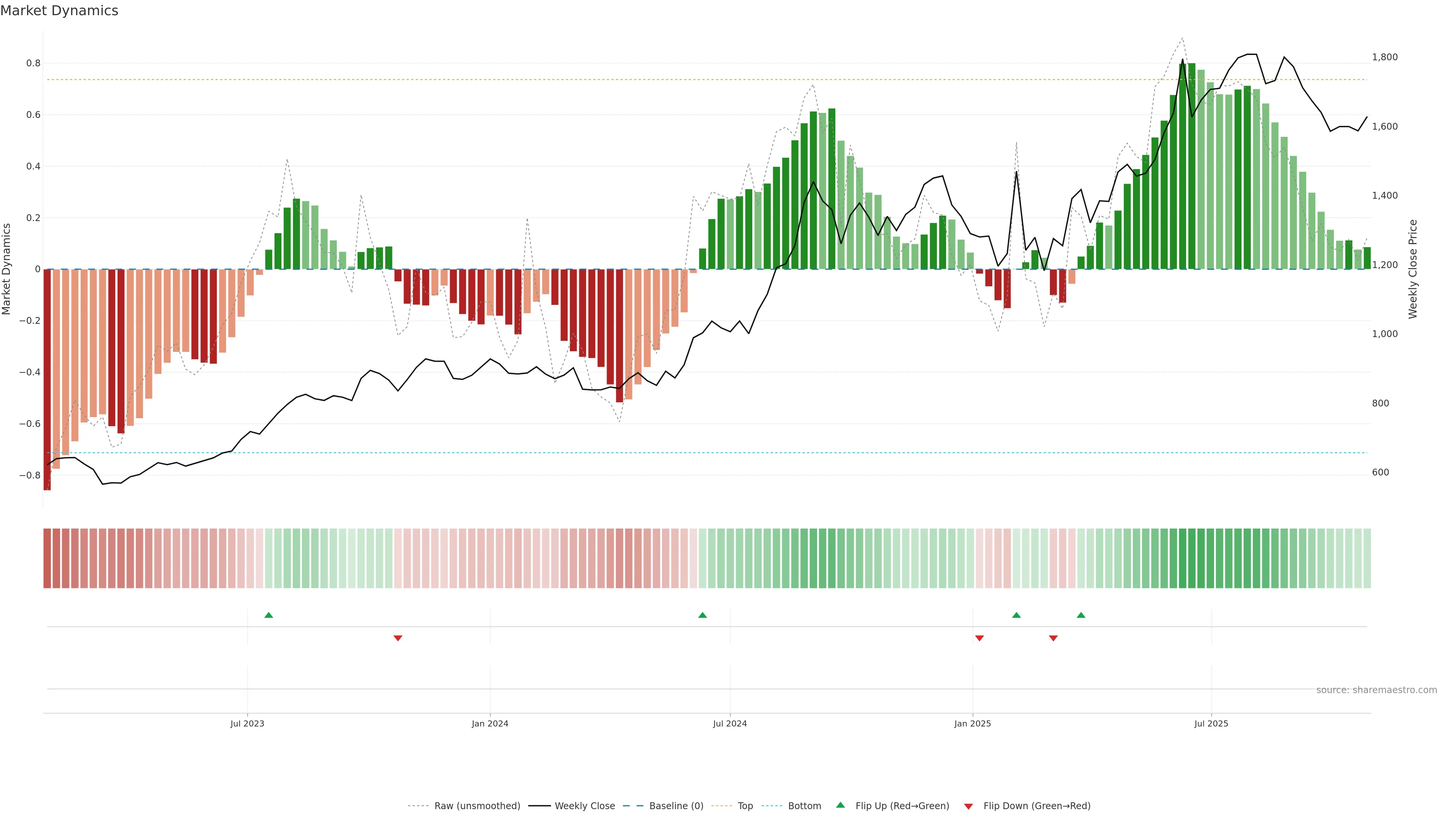This screenshot has height=819, width=1456.
Task: Click the first green flip-up triangle marker
Action: coord(268,615)
